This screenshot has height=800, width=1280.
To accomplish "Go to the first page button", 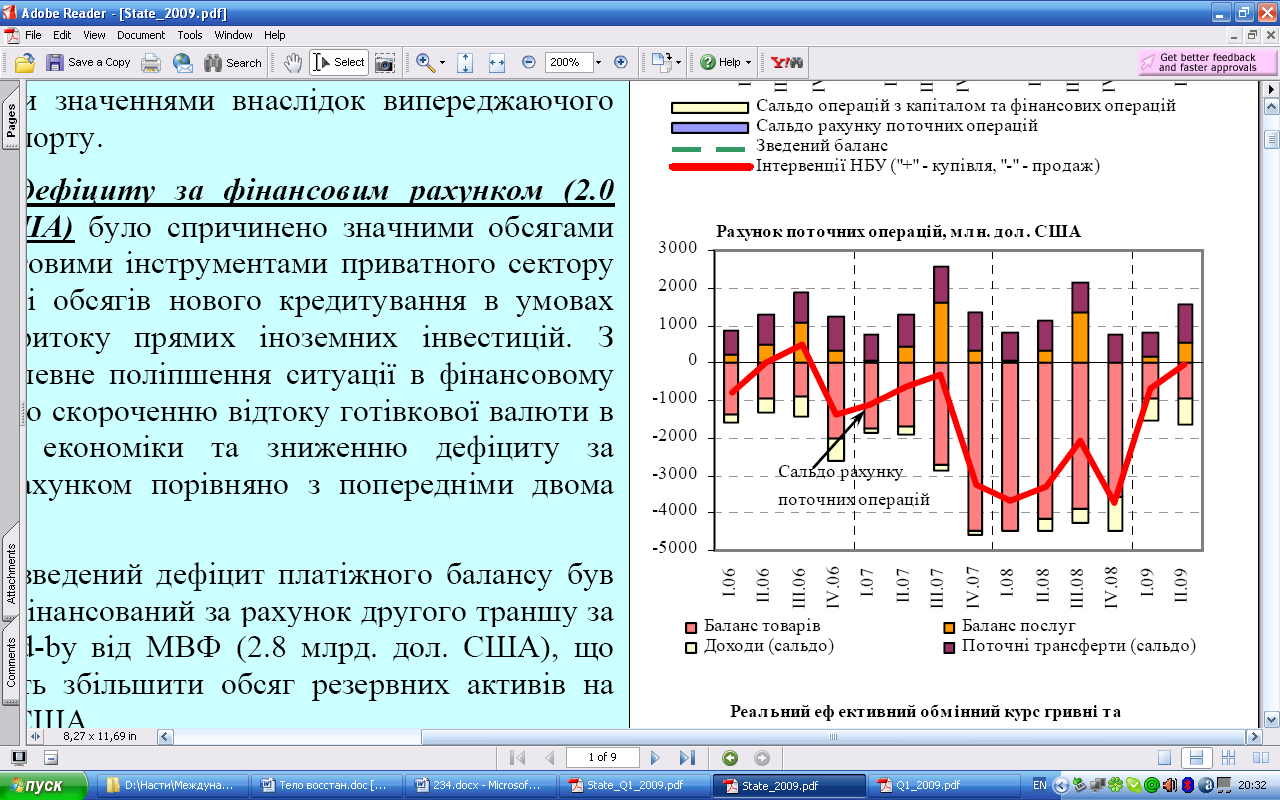I will 518,758.
